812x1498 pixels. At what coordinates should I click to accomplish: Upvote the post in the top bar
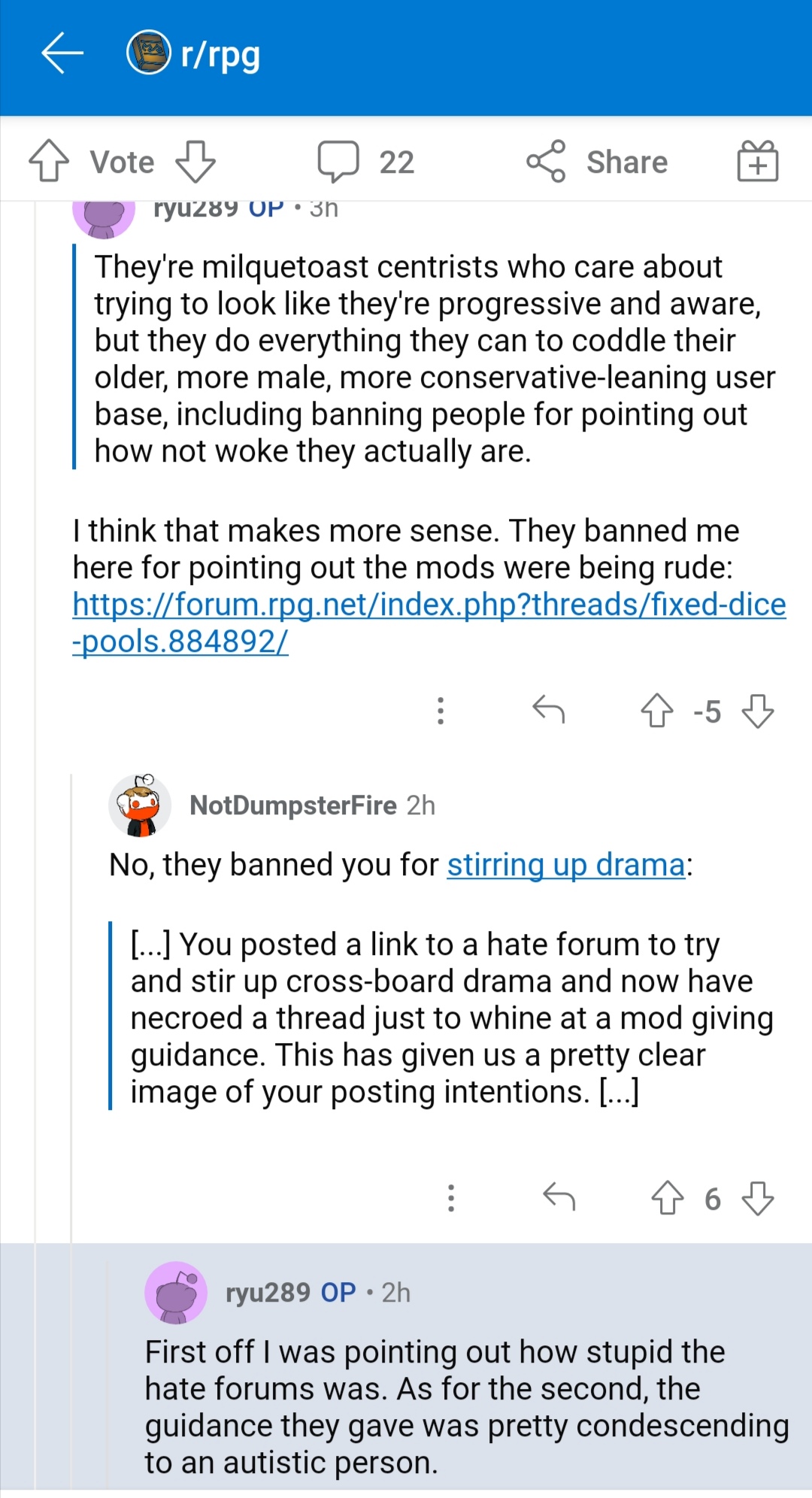click(49, 161)
